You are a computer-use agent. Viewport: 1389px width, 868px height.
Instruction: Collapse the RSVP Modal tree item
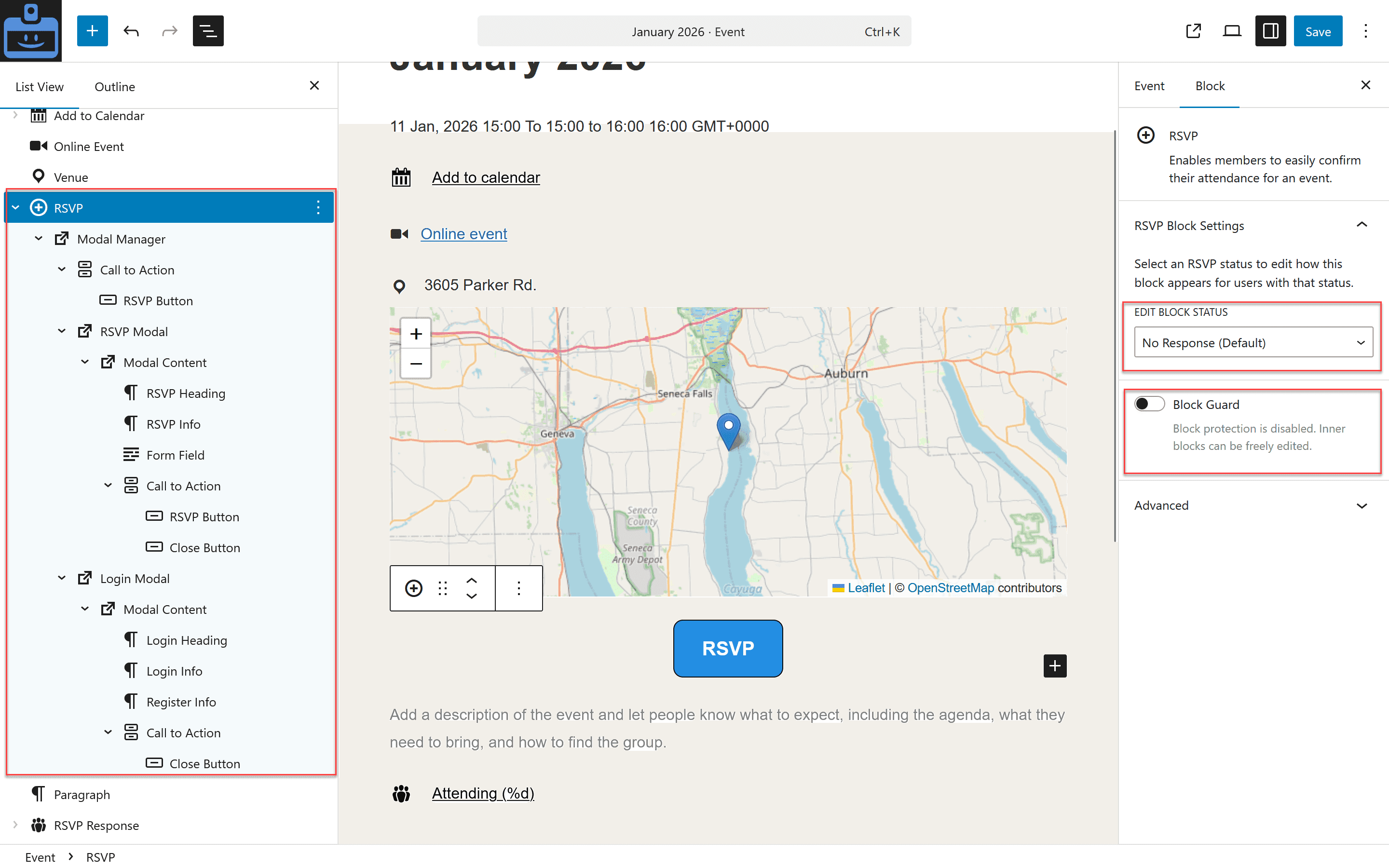pos(61,331)
